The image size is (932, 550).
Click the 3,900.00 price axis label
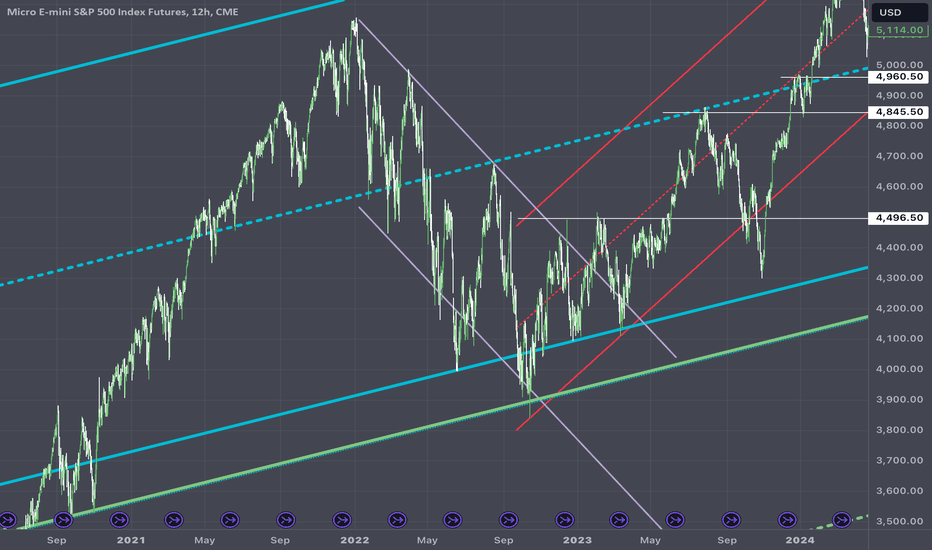(899, 399)
